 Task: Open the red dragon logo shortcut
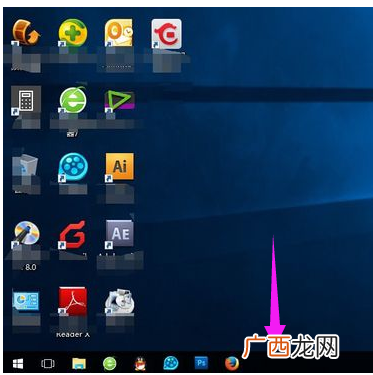(166, 34)
